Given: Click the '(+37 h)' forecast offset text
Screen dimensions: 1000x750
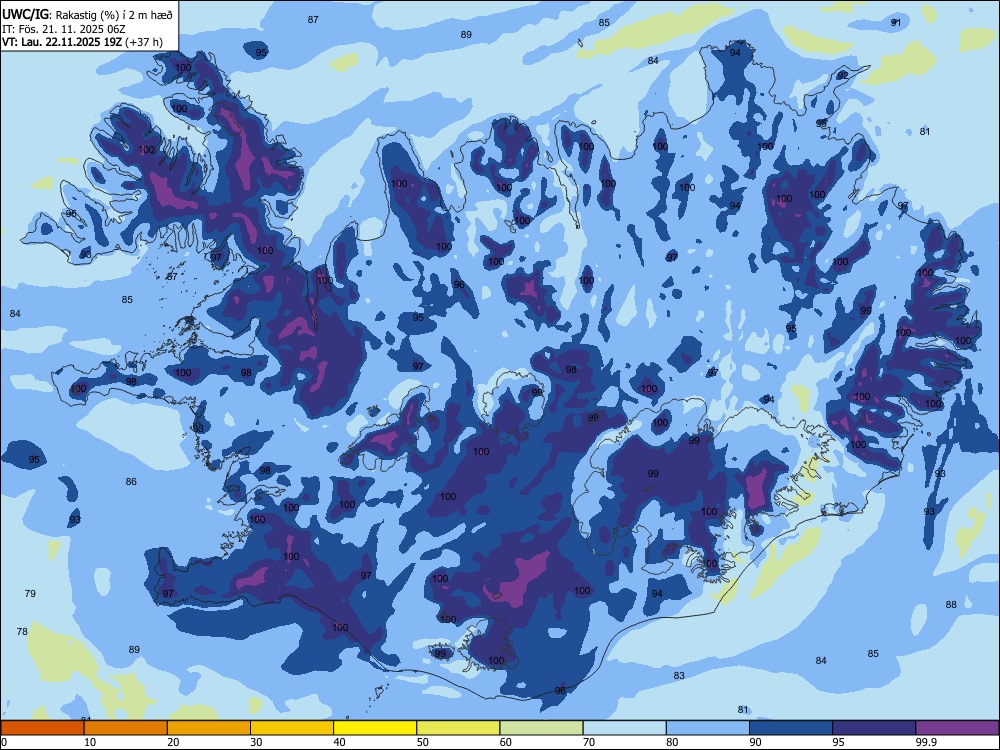Looking at the screenshot, I should point(144,42).
